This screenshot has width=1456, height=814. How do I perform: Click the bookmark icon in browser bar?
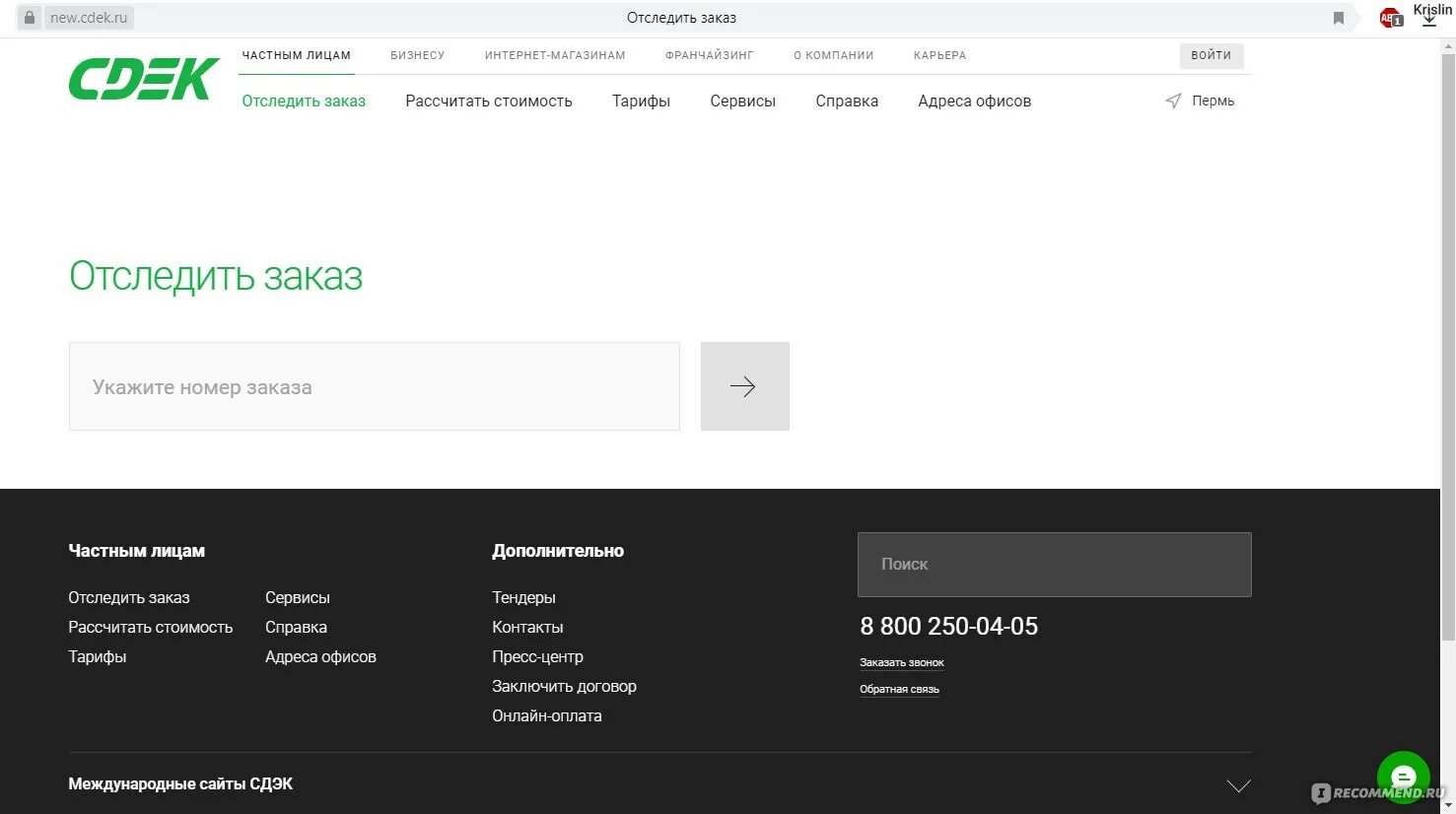point(1339,18)
